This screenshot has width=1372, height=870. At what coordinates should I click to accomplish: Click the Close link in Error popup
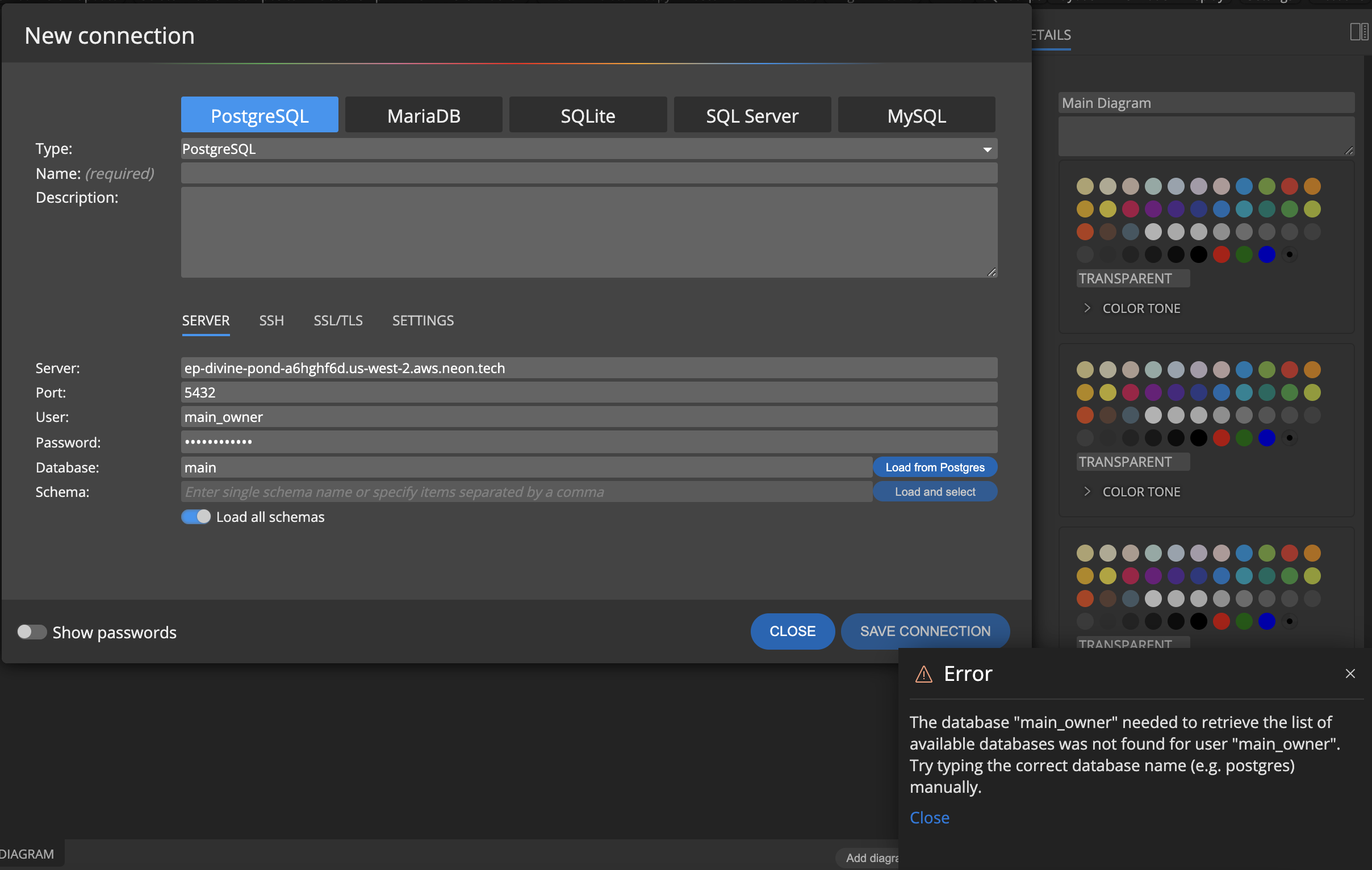click(928, 817)
